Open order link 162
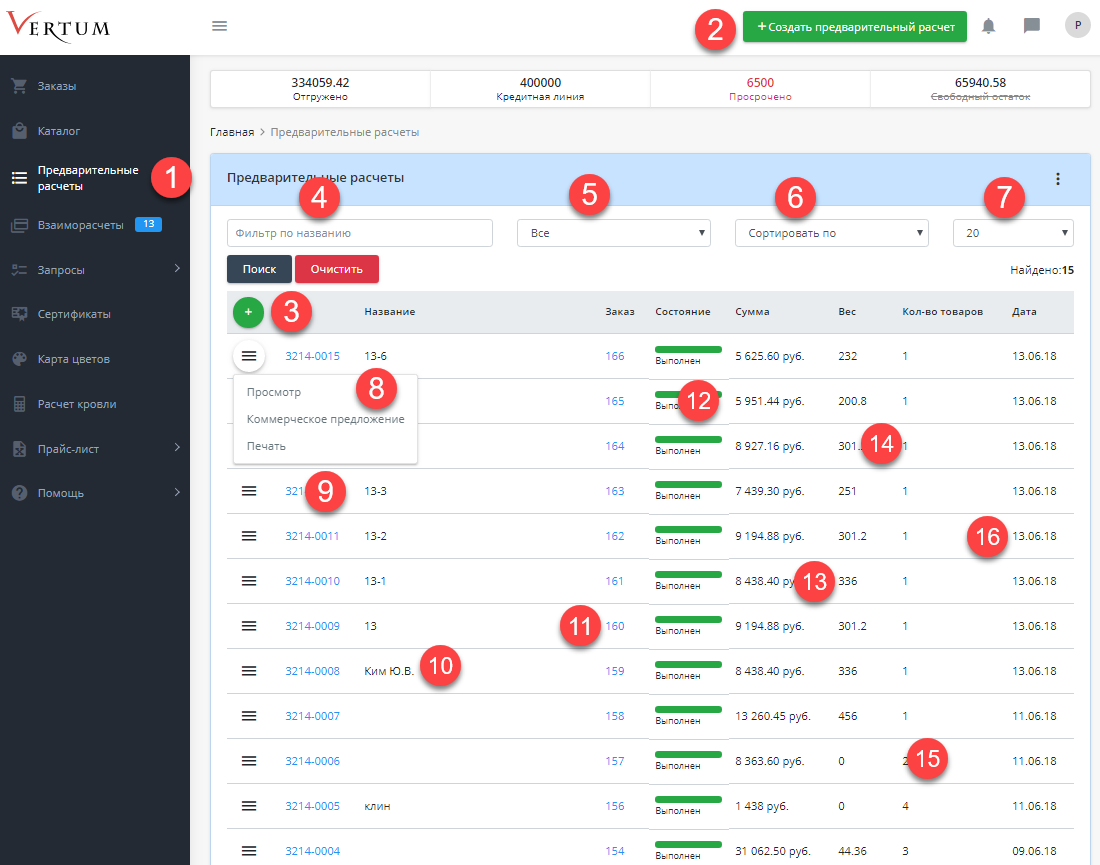 [614, 536]
